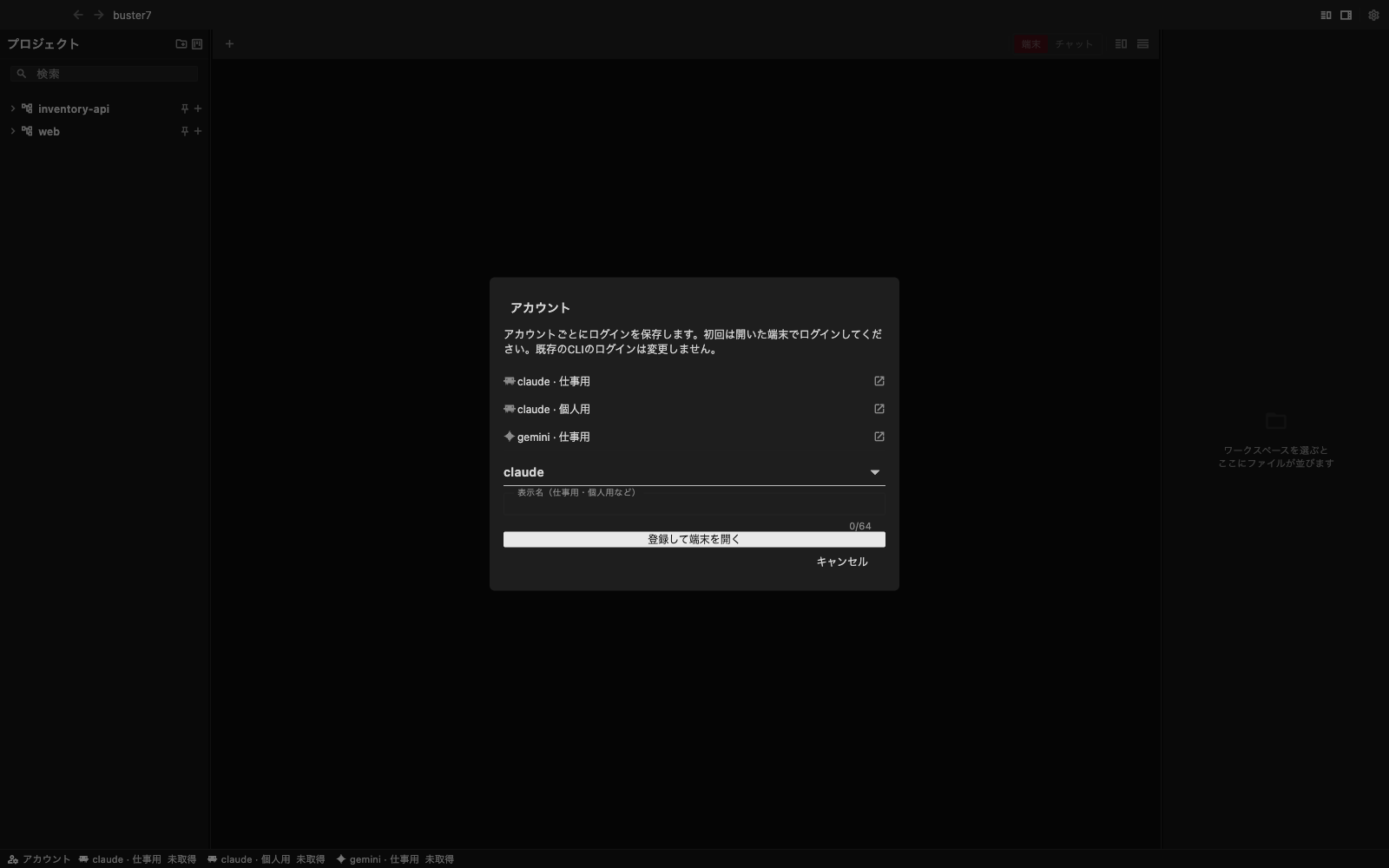Switch to the チャット tab

[1074, 43]
